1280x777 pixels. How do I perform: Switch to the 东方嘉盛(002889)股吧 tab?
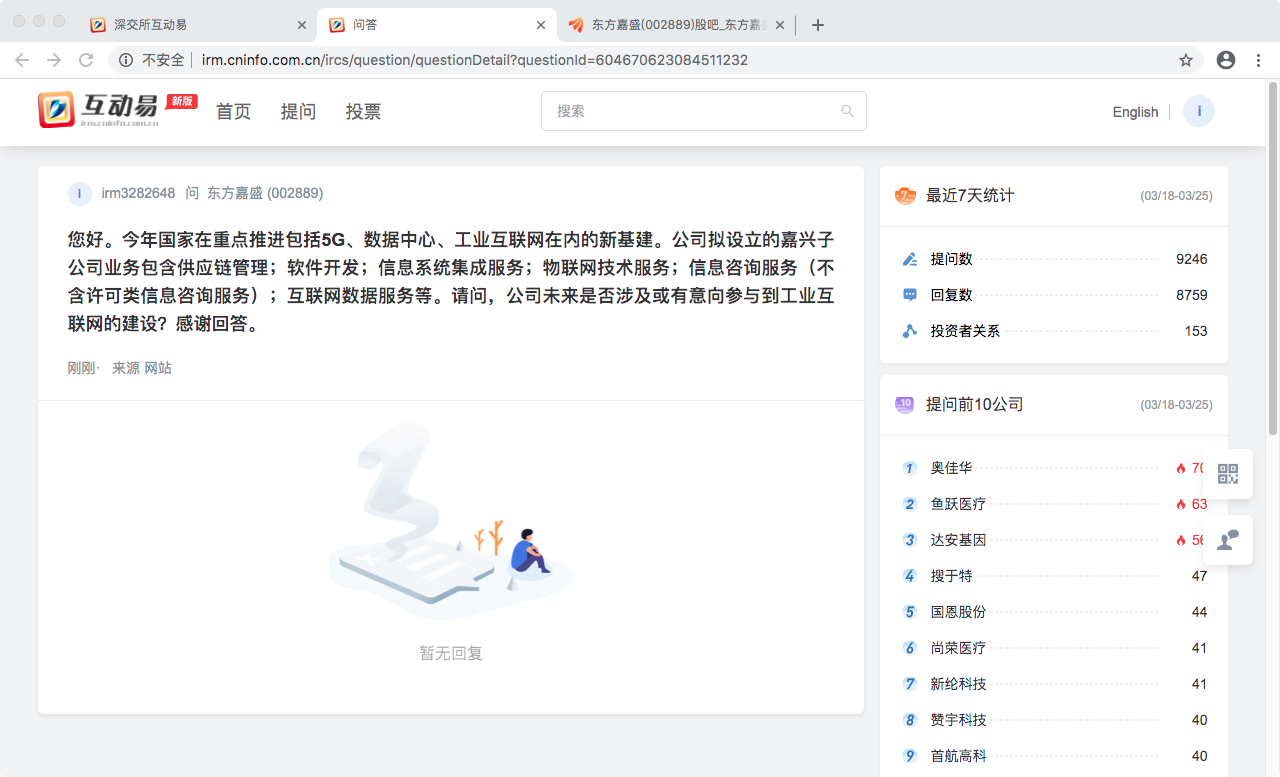click(675, 25)
